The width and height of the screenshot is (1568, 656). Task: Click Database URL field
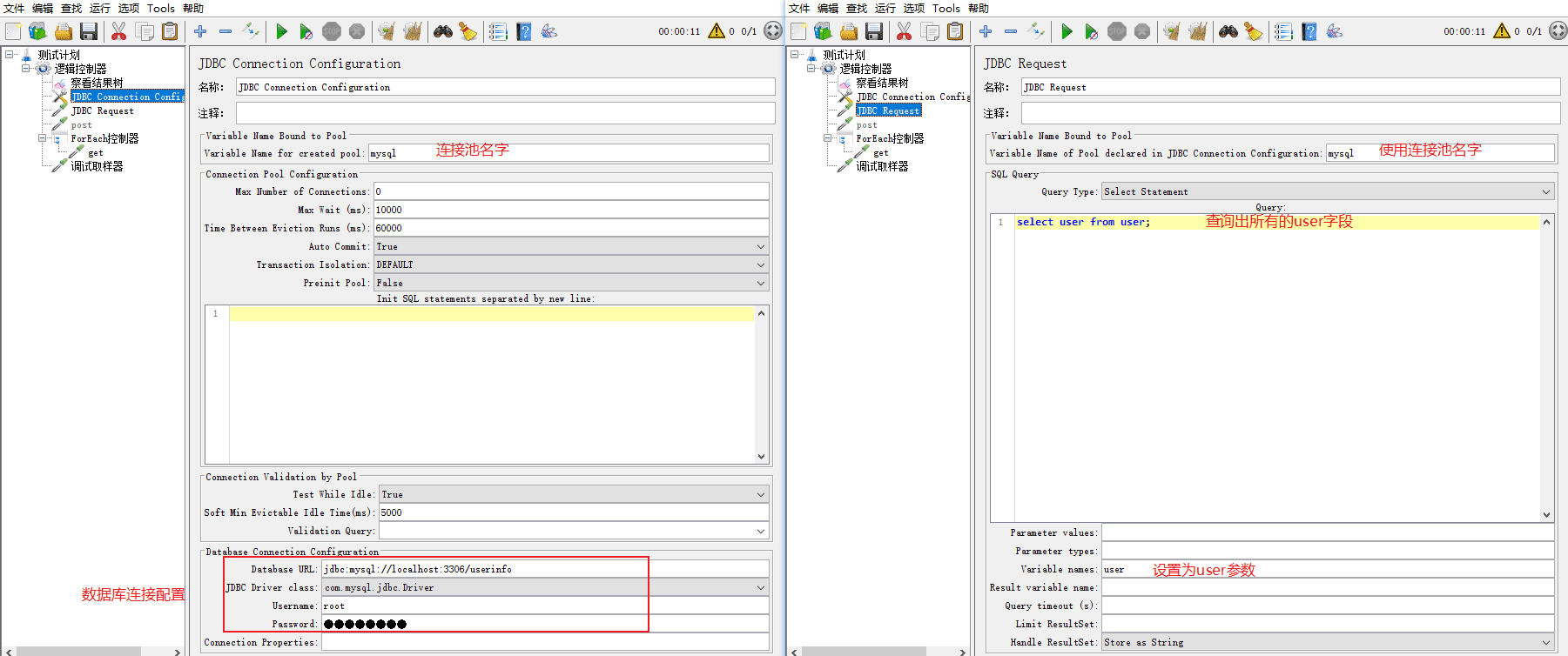click(x=545, y=569)
